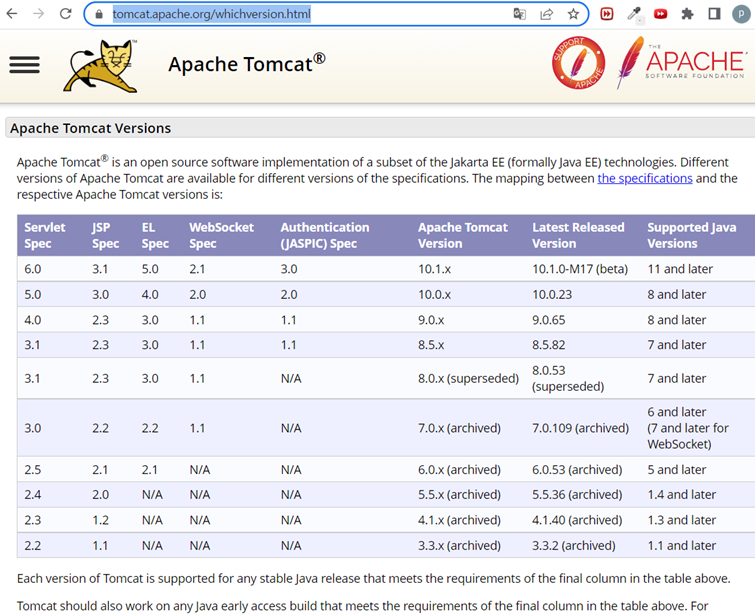The height and width of the screenshot is (615, 755).
Task: Click the 5.5.36 (archived) cell
Action: pyautogui.click(x=577, y=495)
